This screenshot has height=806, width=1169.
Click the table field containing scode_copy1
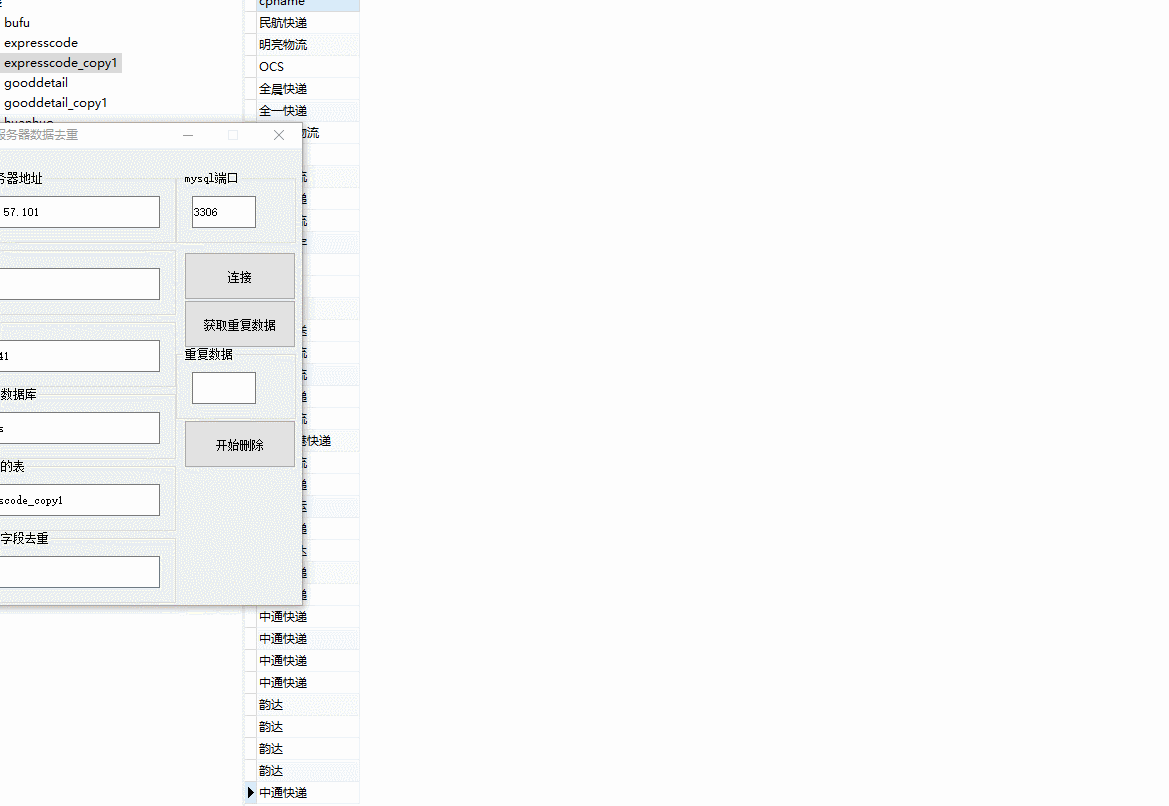pos(79,500)
